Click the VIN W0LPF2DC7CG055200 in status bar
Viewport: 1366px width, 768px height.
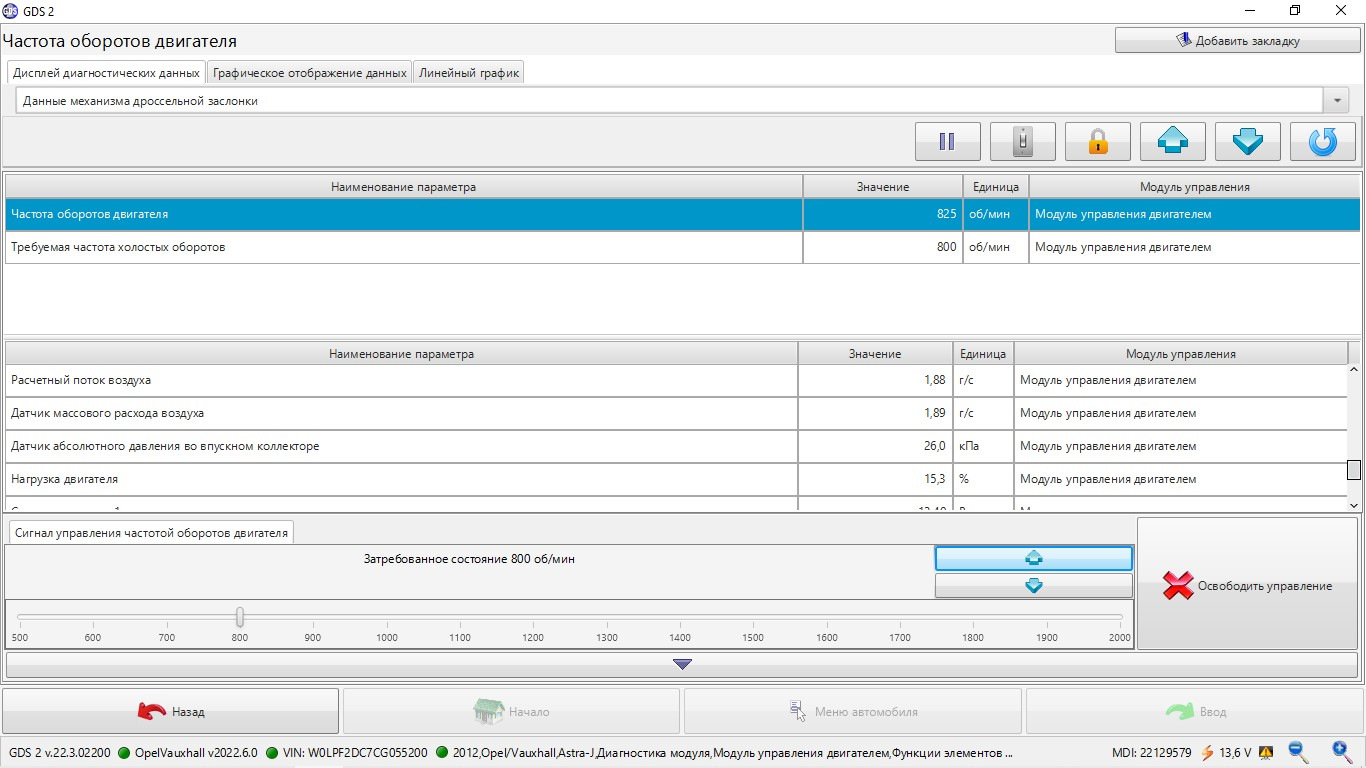click(356, 752)
